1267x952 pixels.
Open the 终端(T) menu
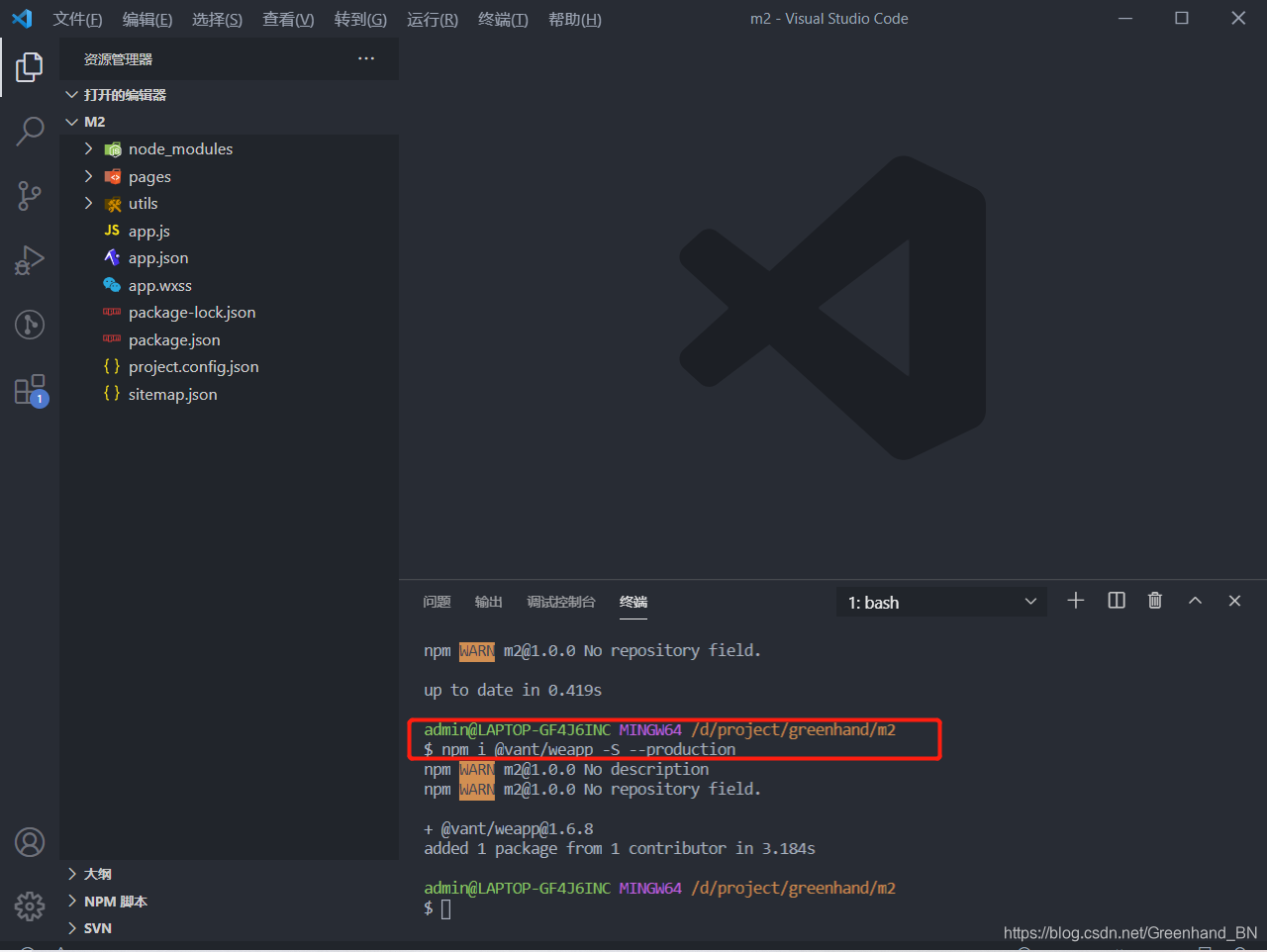pyautogui.click(x=503, y=19)
